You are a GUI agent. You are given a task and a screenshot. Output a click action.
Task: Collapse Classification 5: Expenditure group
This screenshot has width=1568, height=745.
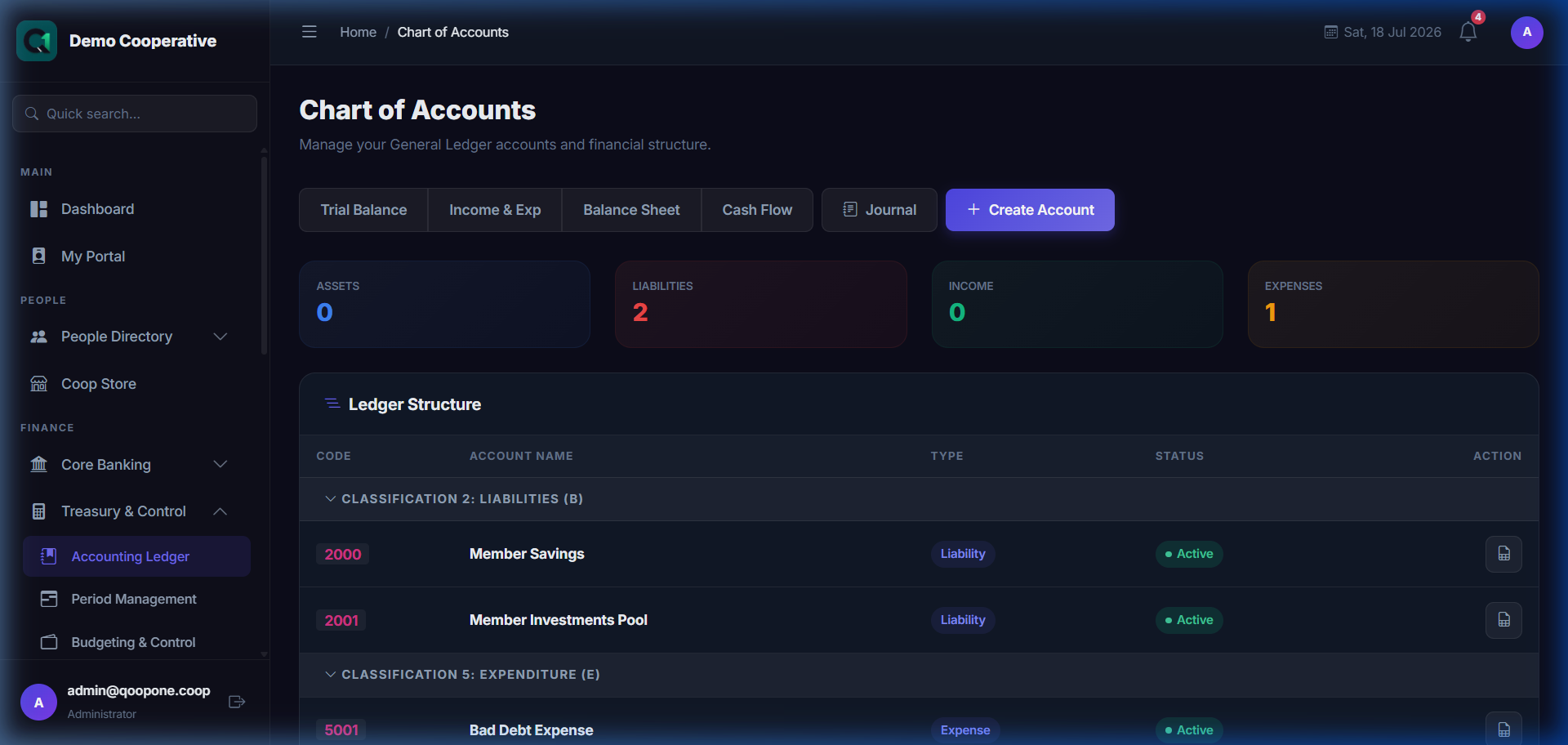tap(330, 675)
